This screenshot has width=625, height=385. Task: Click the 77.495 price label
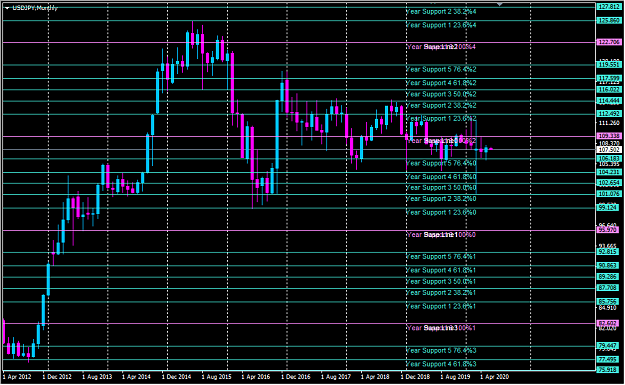pos(609,359)
